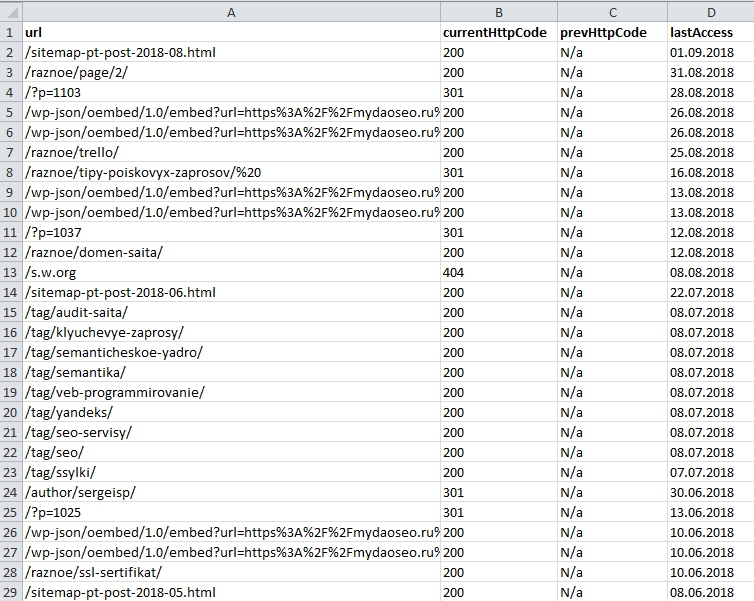Select cell /raznoe/tipy-poiskovyx-zaprosov/%20

click(231, 173)
